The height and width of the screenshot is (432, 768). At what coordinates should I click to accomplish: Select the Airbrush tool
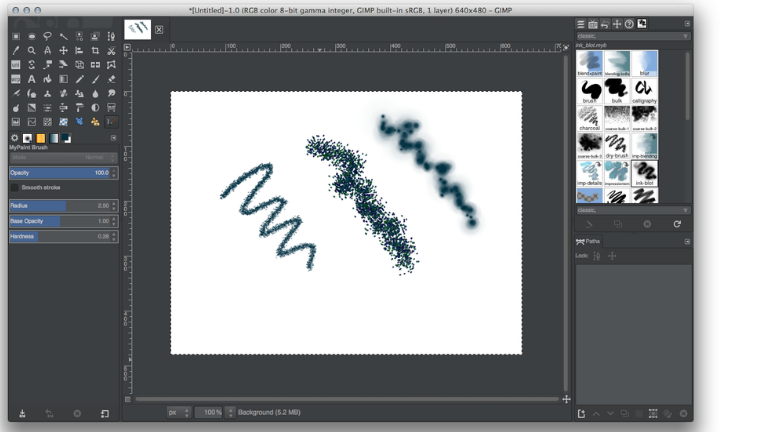pos(16,93)
